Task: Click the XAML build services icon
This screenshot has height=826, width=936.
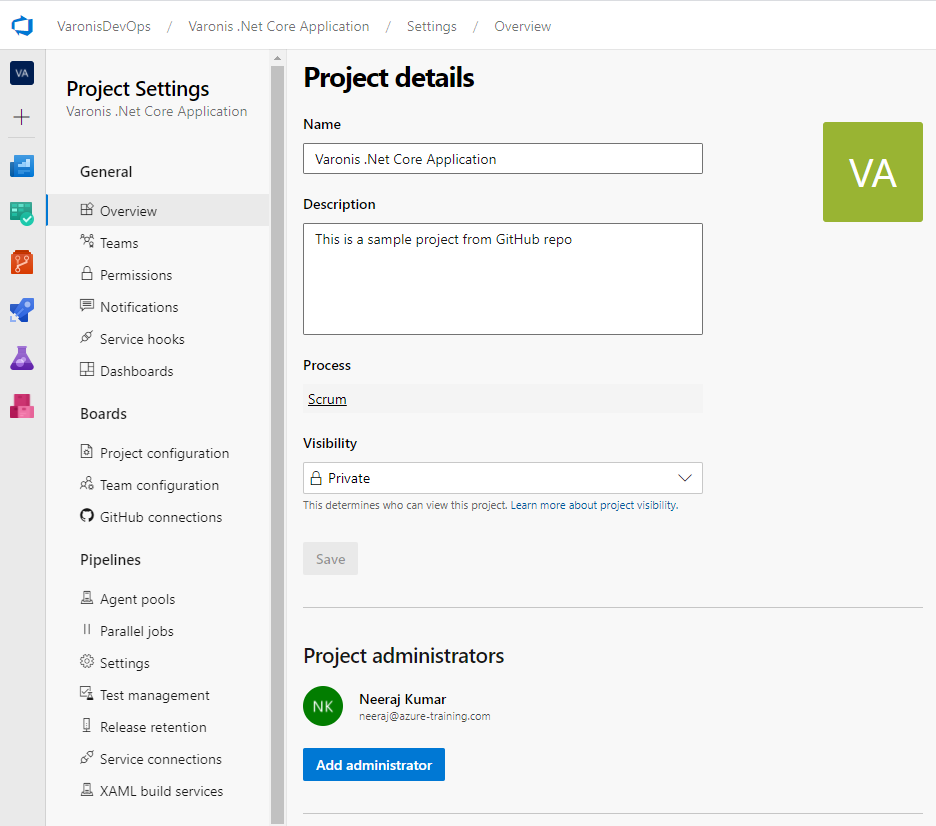Action: tap(87, 790)
